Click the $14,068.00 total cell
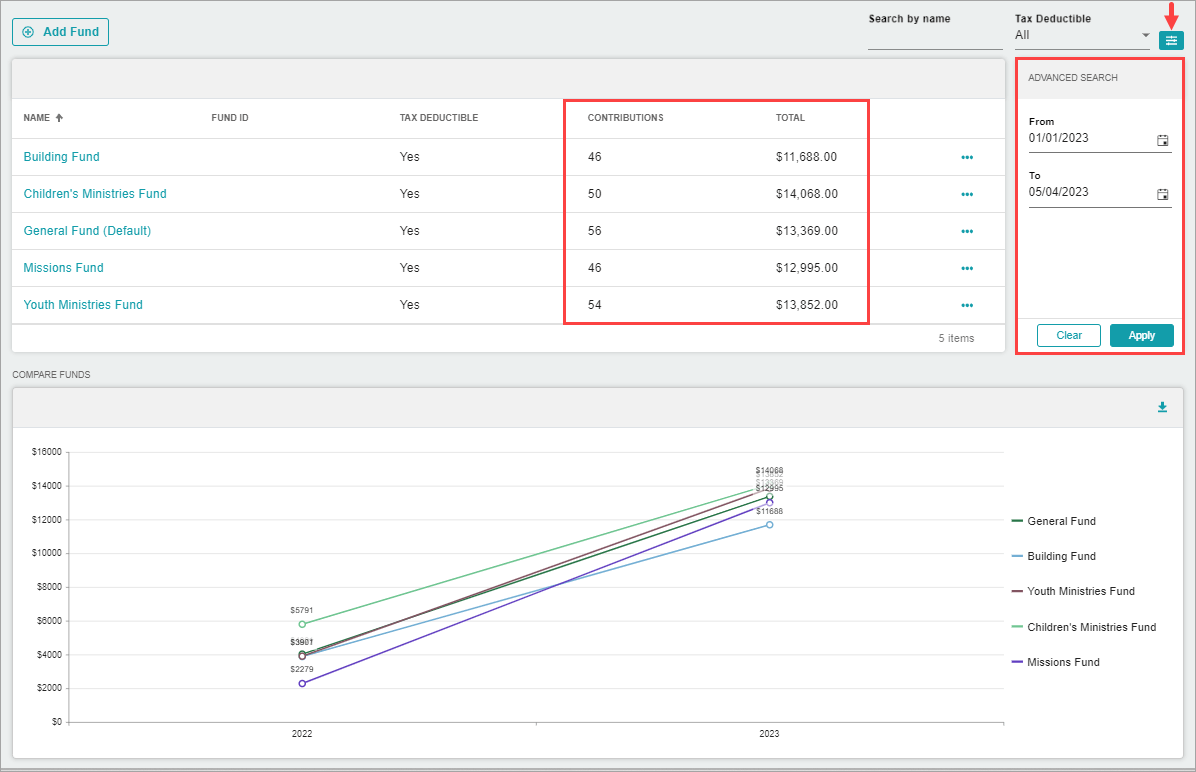Image resolution: width=1196 pixels, height=772 pixels. 807,195
